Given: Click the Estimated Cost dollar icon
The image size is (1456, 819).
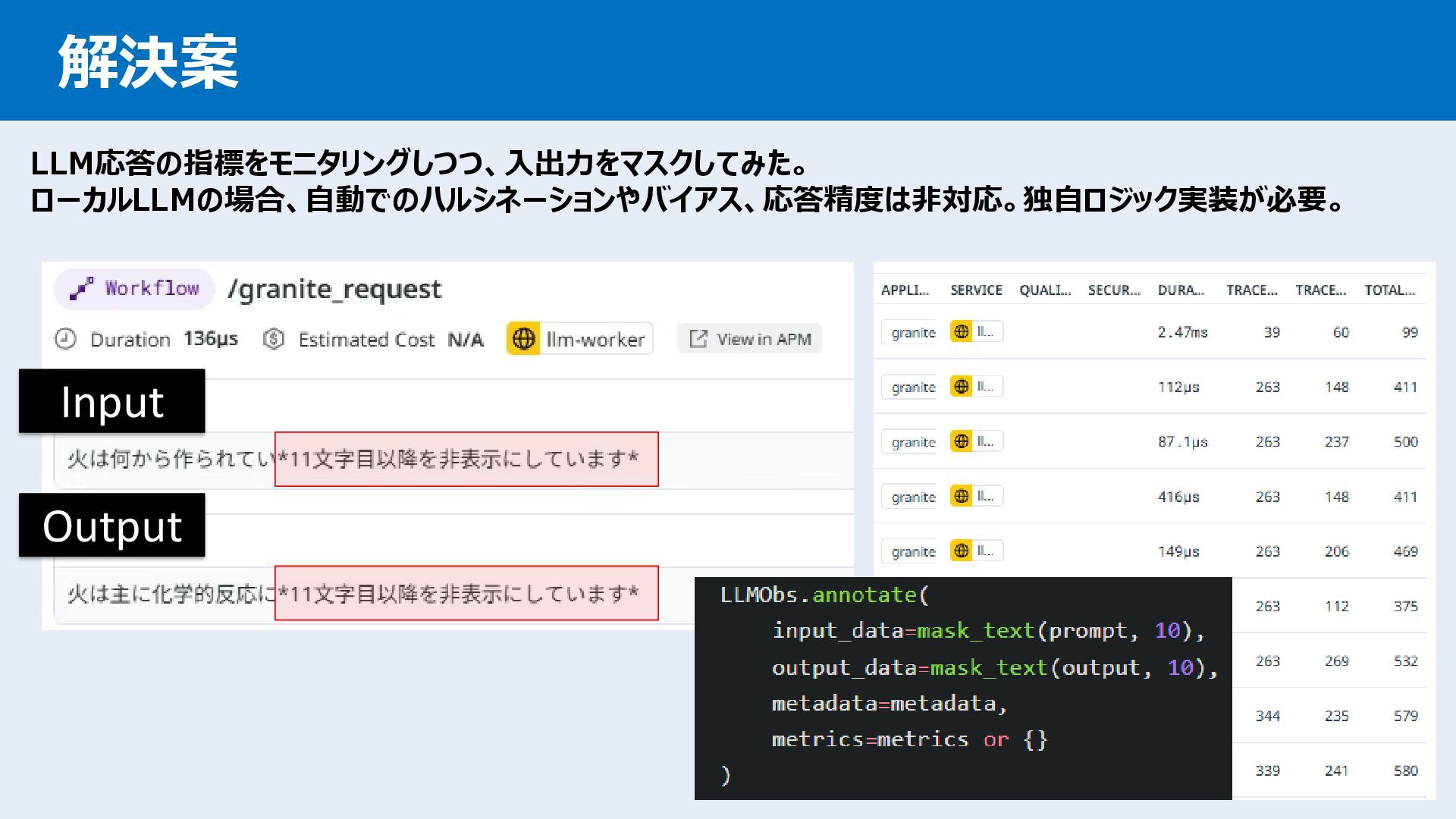Looking at the screenshot, I should (x=274, y=339).
